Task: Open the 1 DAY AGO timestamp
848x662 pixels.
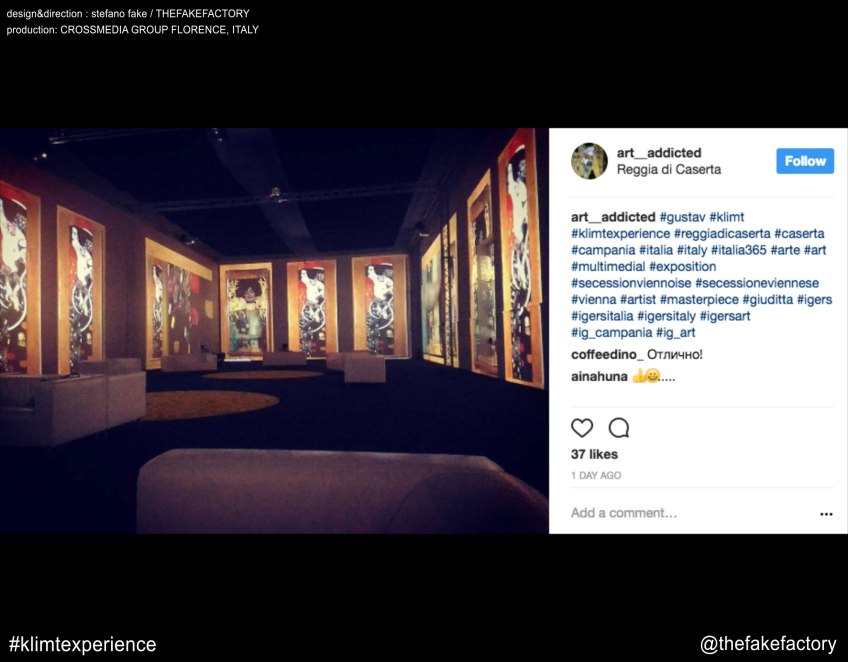Action: point(596,475)
